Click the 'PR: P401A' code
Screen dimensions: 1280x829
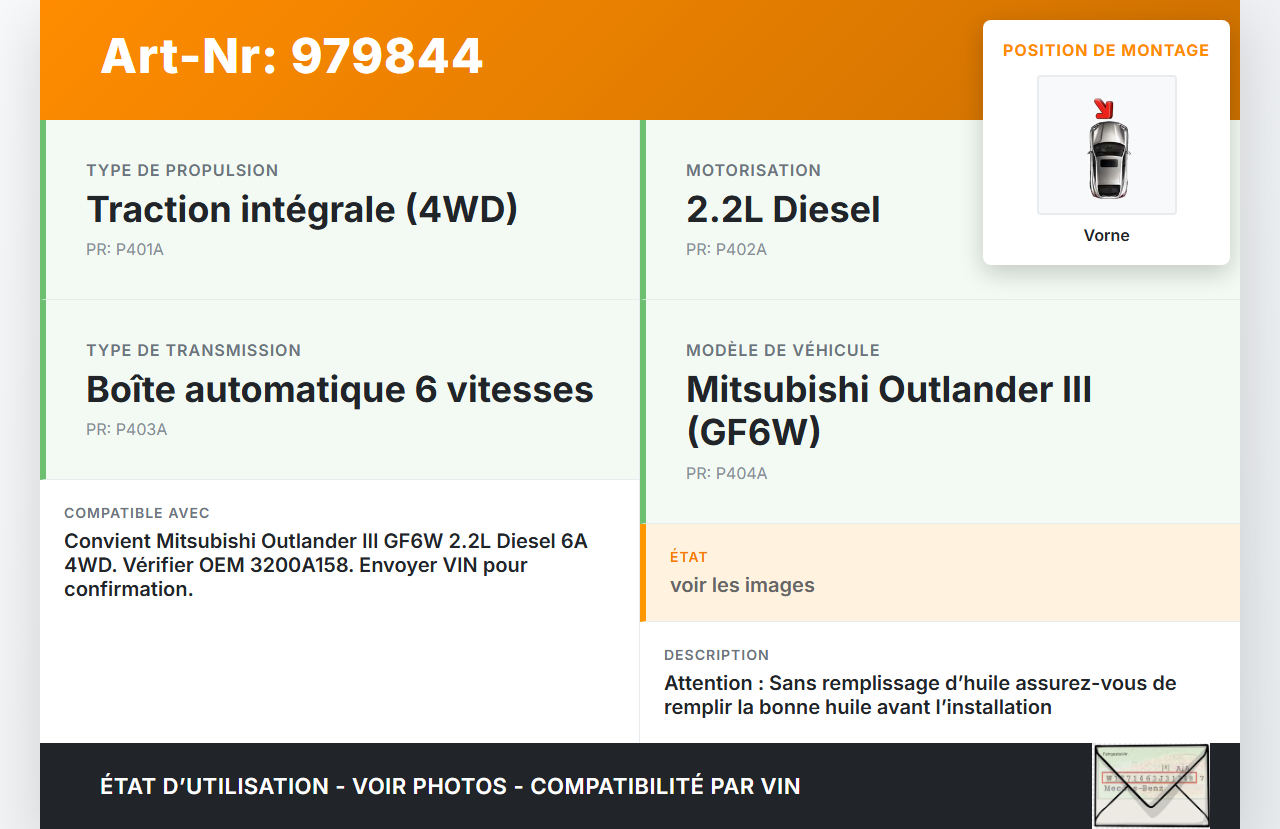[x=125, y=249]
